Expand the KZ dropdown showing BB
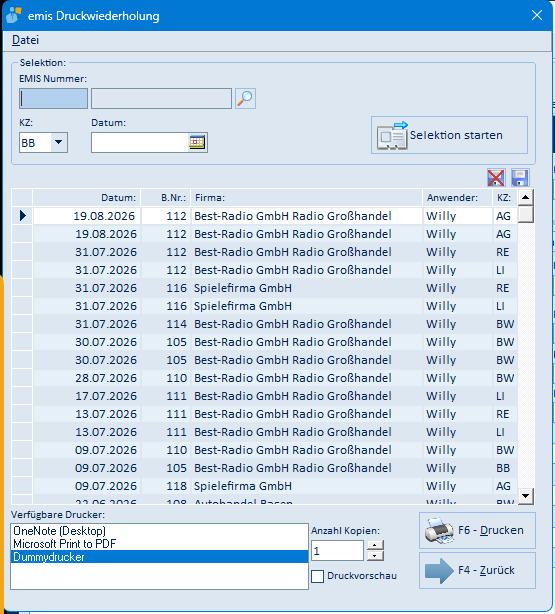The height and width of the screenshot is (614, 555). [59, 142]
